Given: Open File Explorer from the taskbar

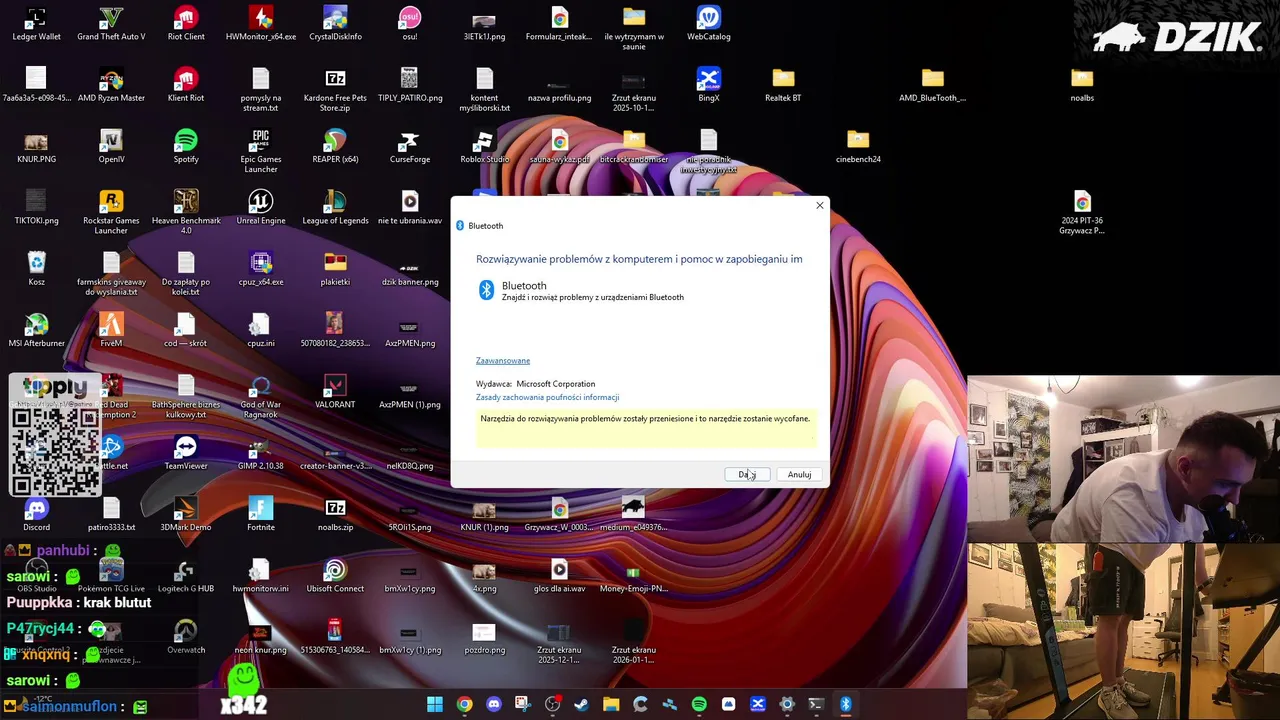Looking at the screenshot, I should click(x=611, y=704).
